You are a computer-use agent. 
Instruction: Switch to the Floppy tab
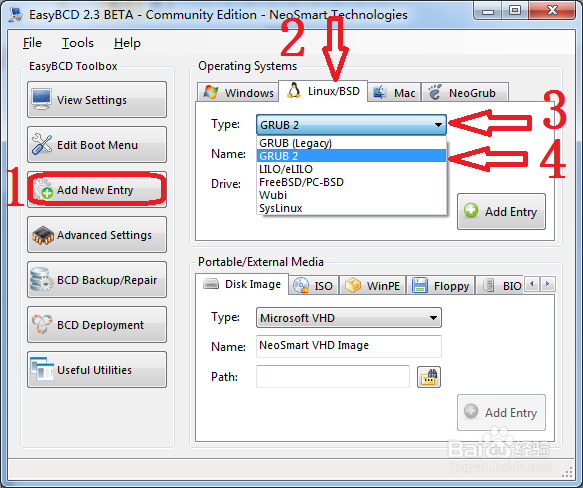[441, 285]
